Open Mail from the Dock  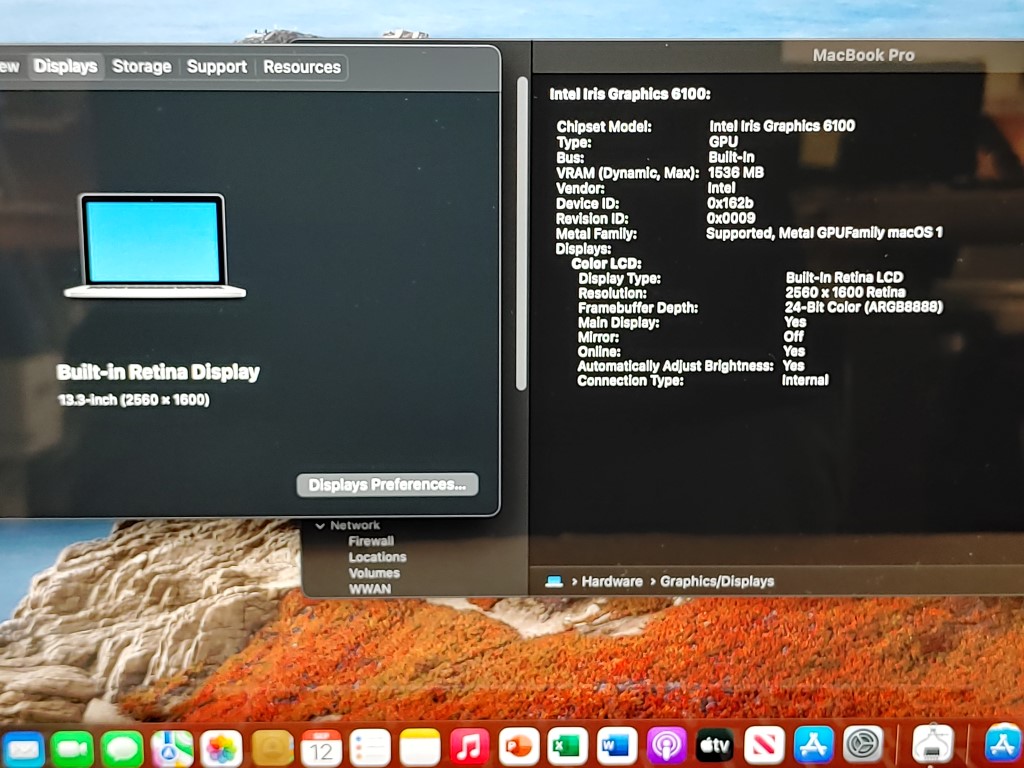point(23,748)
